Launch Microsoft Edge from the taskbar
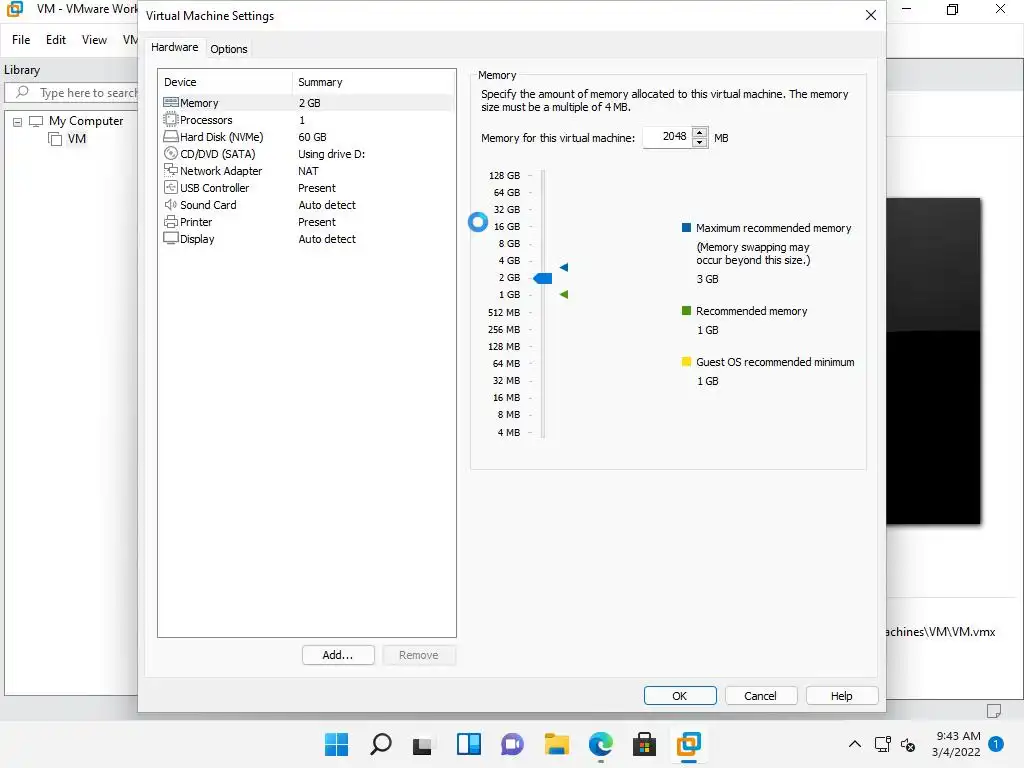The width and height of the screenshot is (1024, 768). tap(601, 744)
